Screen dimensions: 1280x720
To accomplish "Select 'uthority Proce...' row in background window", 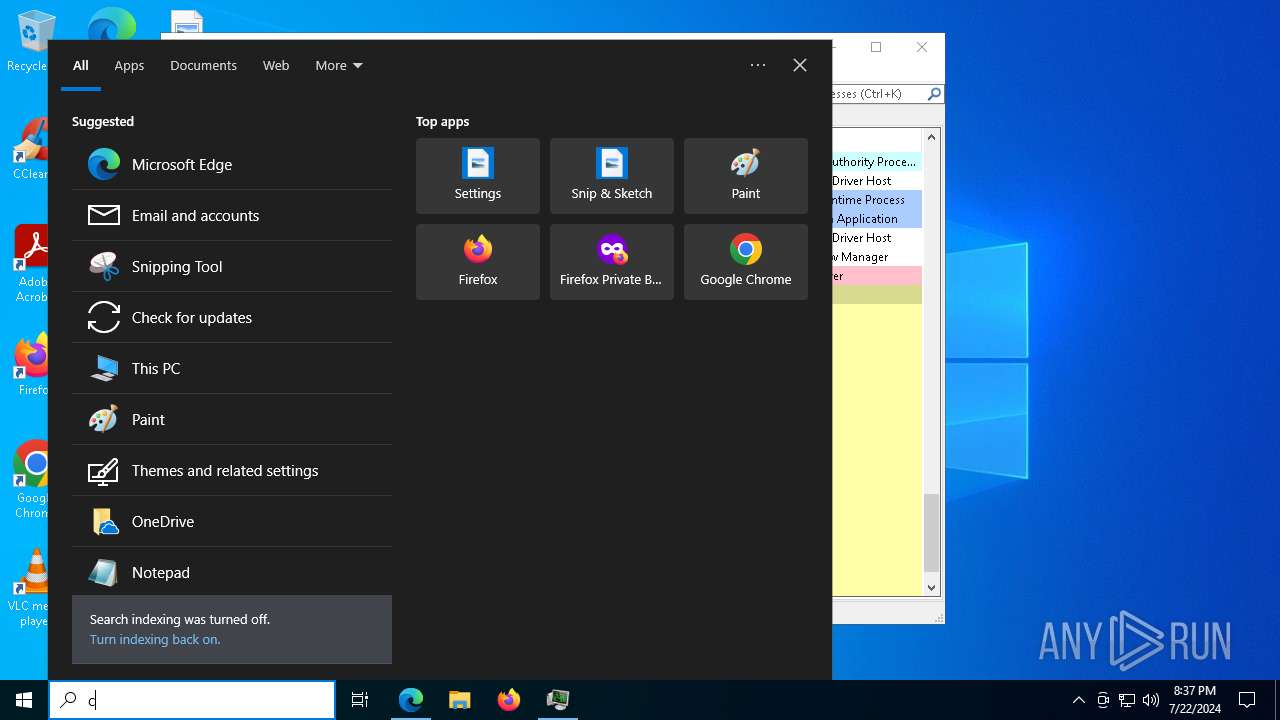I will point(877,162).
